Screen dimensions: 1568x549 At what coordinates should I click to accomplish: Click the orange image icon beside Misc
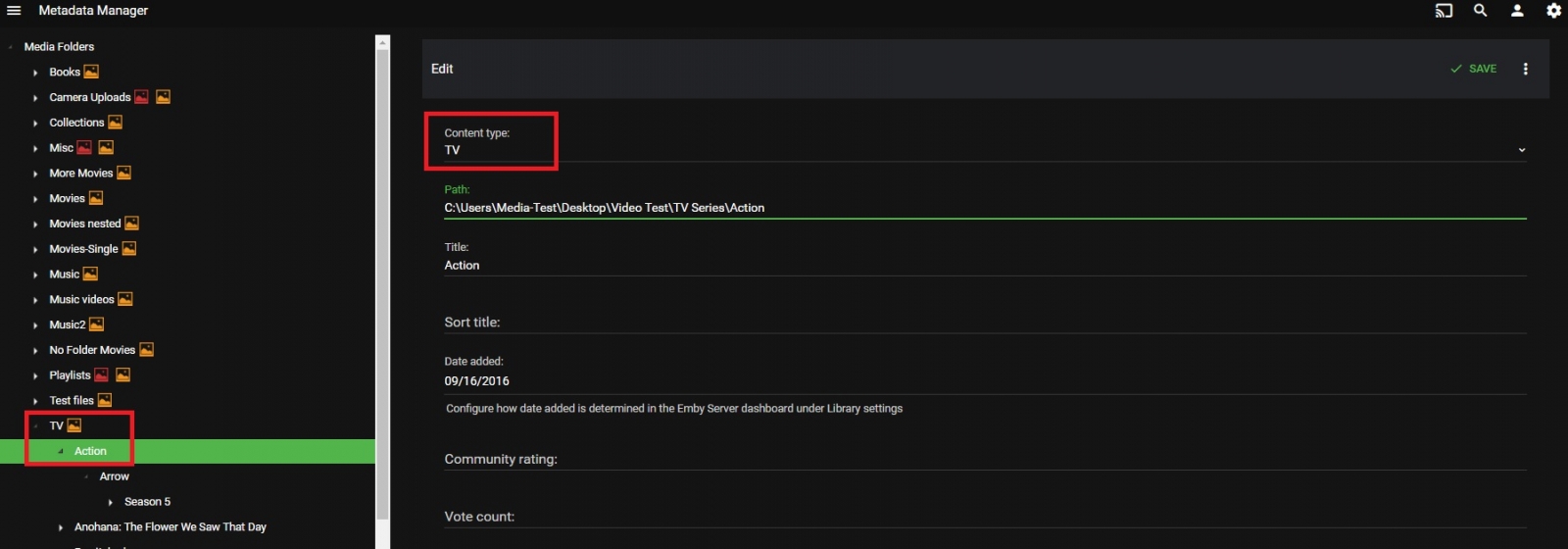pyautogui.click(x=106, y=148)
